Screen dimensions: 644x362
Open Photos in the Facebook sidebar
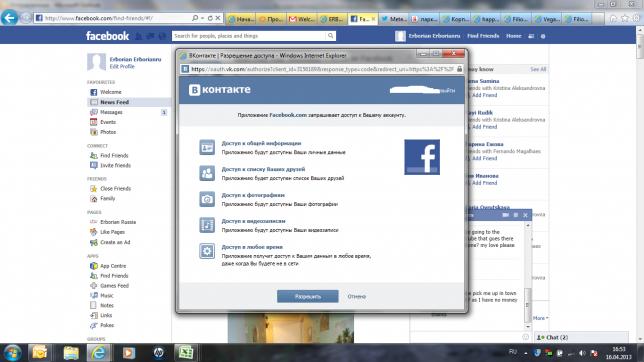(108, 132)
